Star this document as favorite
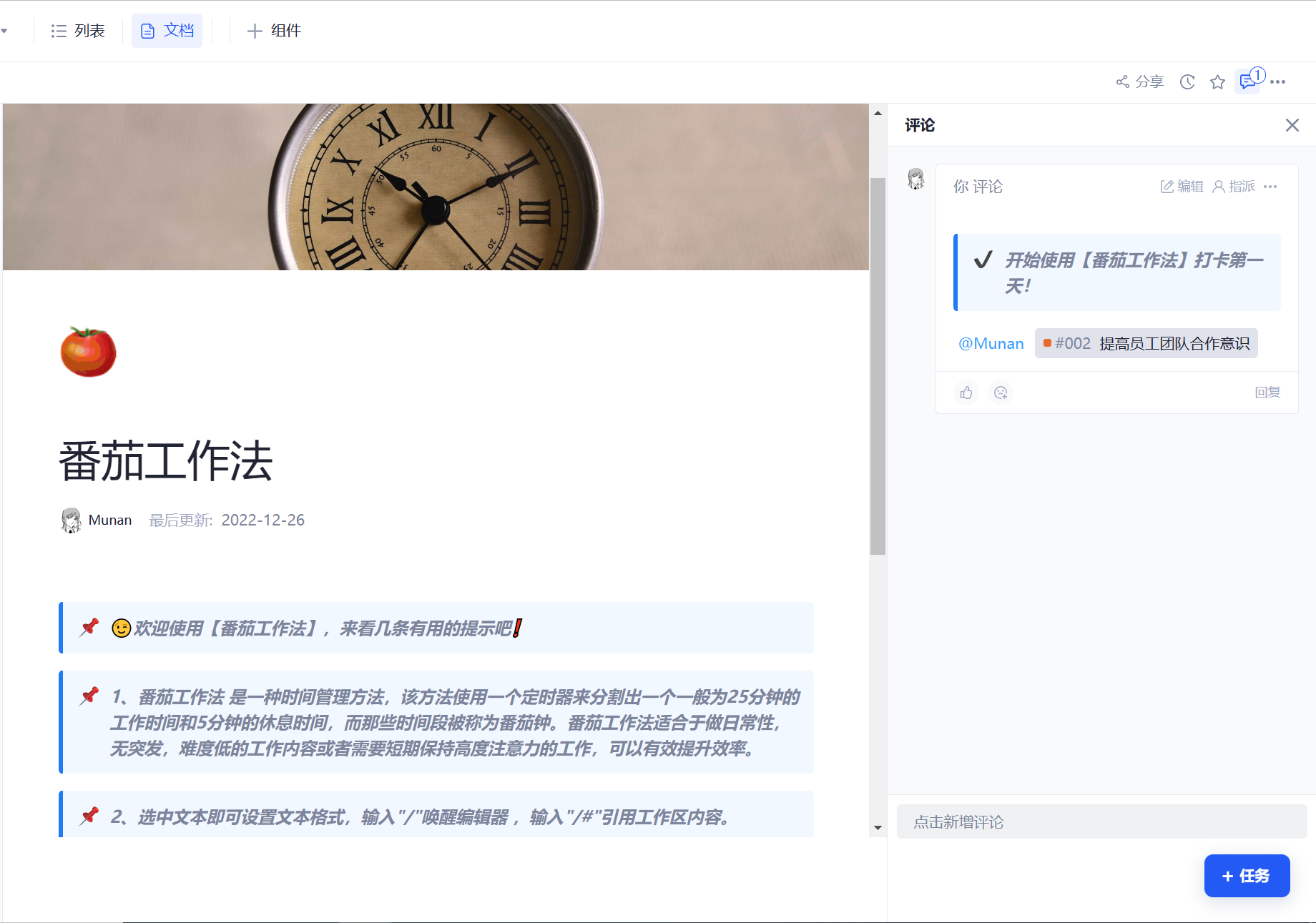This screenshot has width=1316, height=923. pyautogui.click(x=1217, y=82)
